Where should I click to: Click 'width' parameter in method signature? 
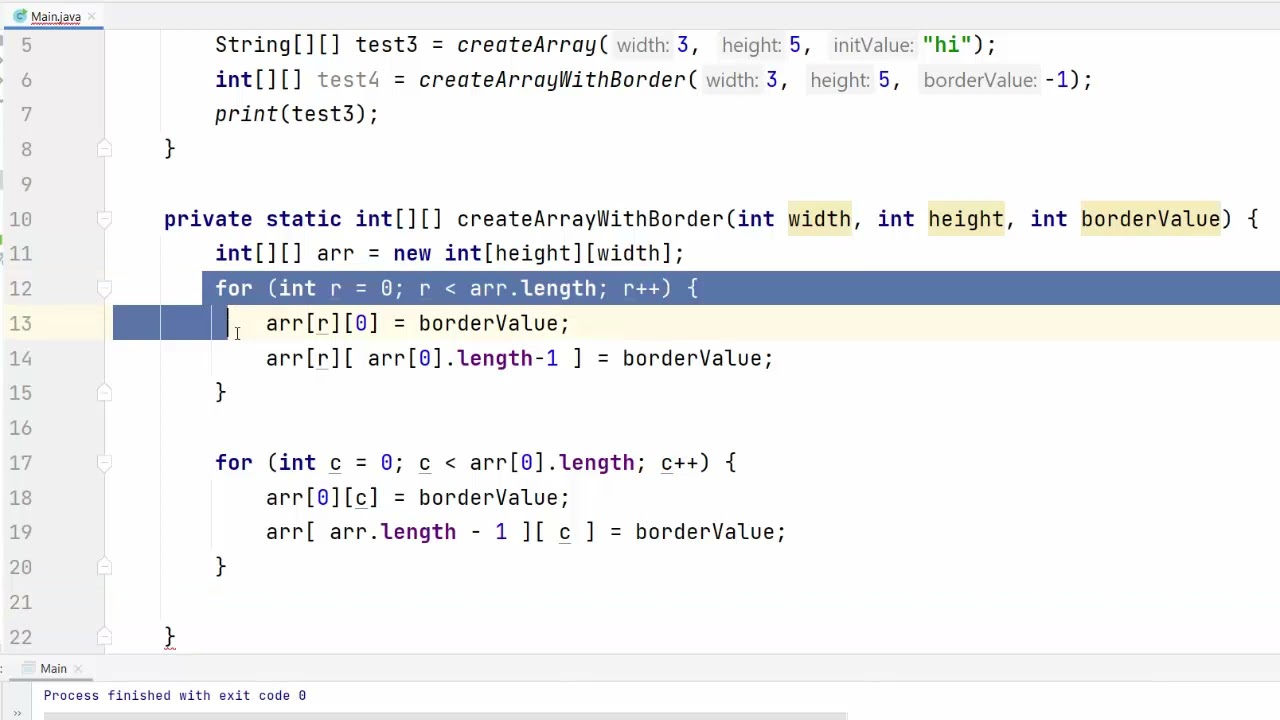(x=819, y=219)
